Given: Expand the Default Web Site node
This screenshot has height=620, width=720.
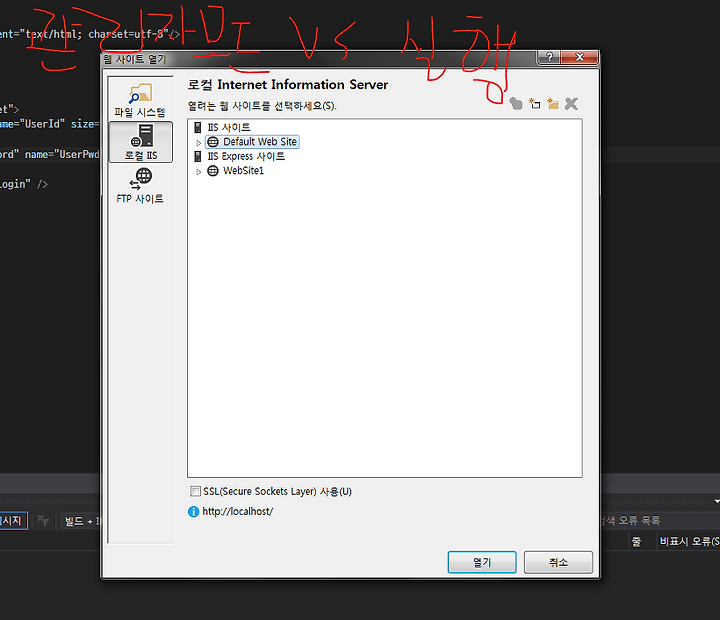Looking at the screenshot, I should tap(198, 143).
